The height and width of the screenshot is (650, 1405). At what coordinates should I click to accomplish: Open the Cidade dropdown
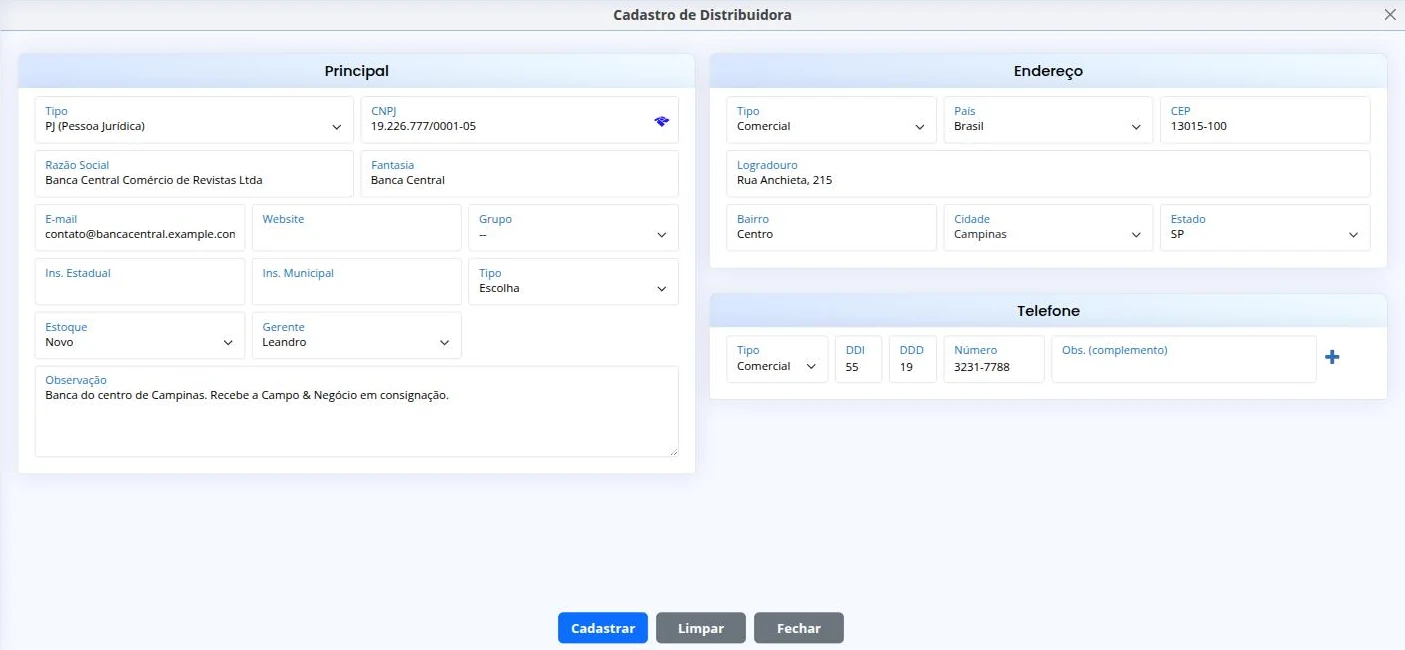[1048, 228]
